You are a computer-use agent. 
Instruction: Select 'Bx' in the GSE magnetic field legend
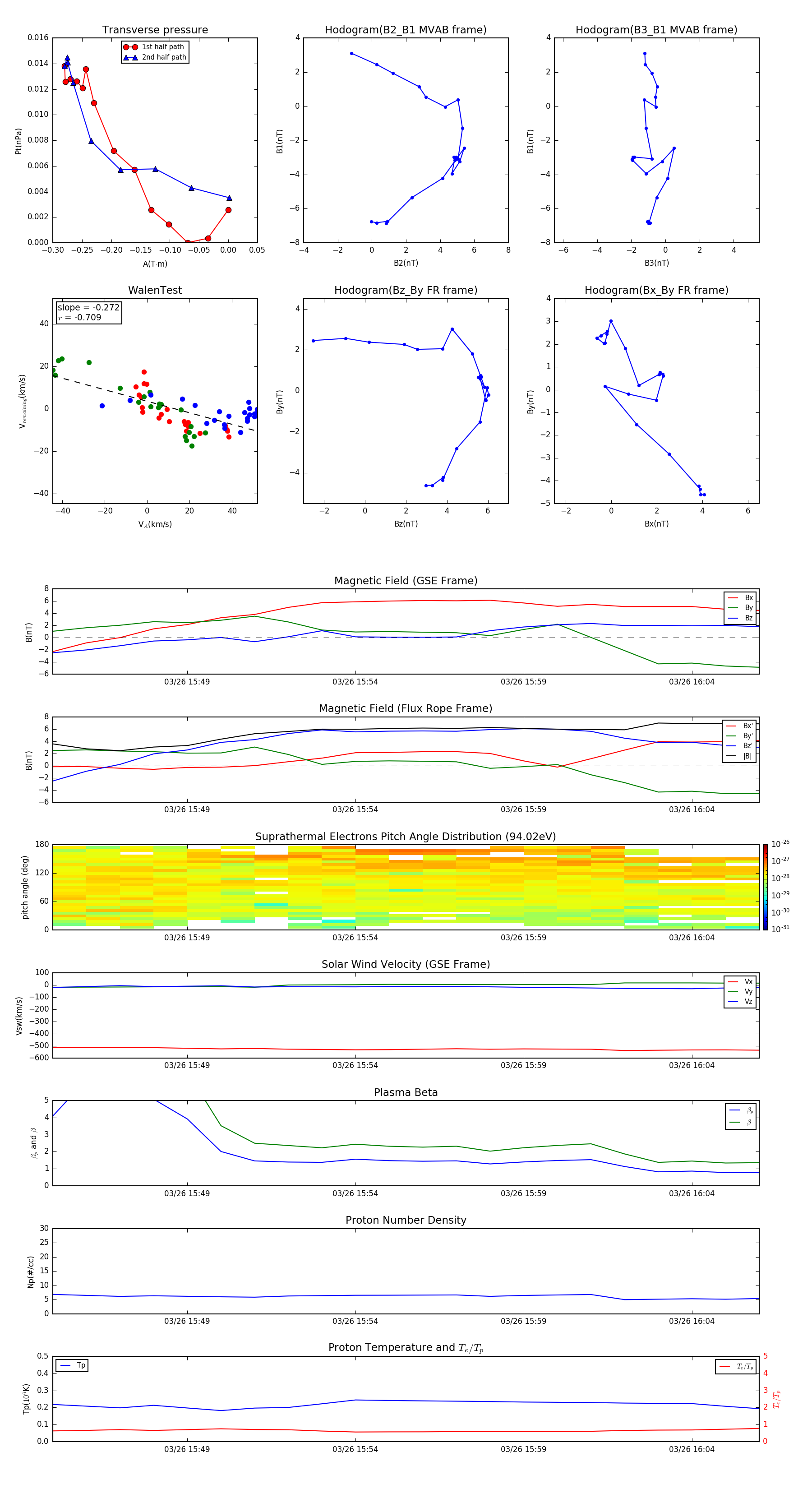coord(740,598)
